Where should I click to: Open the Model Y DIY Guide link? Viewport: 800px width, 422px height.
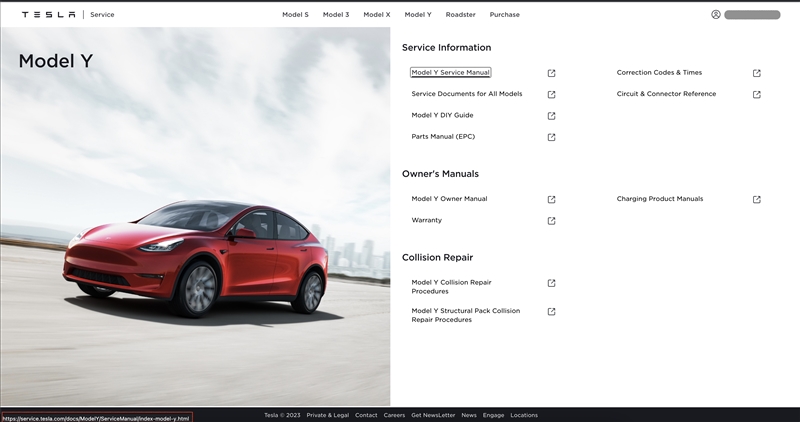click(442, 115)
